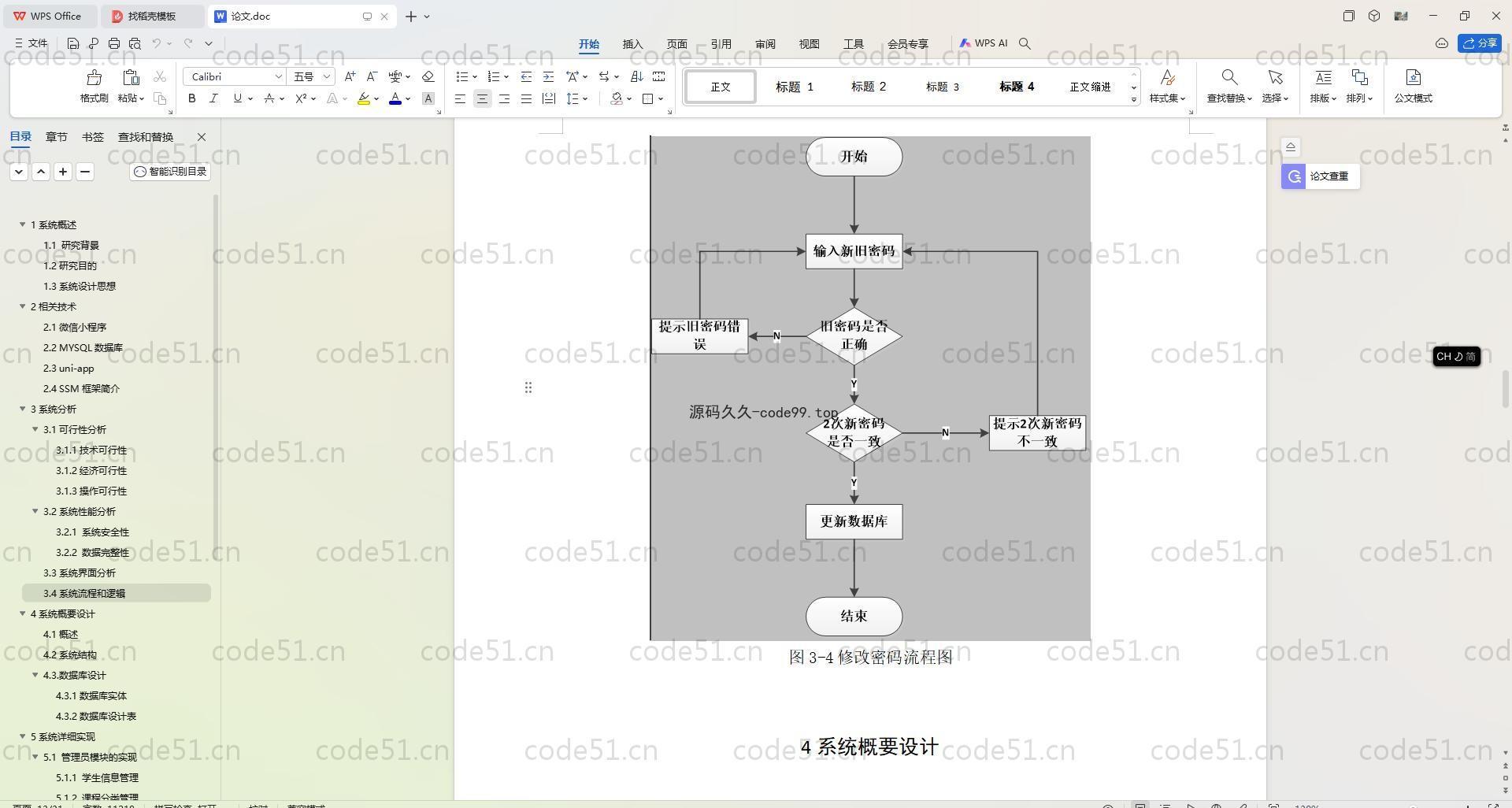Click the WPS AI button
Image resolution: width=1512 pixels, height=808 pixels.
983,43
